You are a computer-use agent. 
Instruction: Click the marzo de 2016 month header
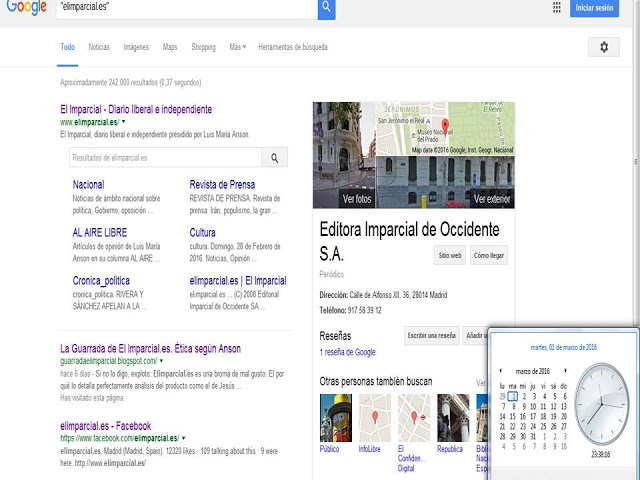(533, 371)
